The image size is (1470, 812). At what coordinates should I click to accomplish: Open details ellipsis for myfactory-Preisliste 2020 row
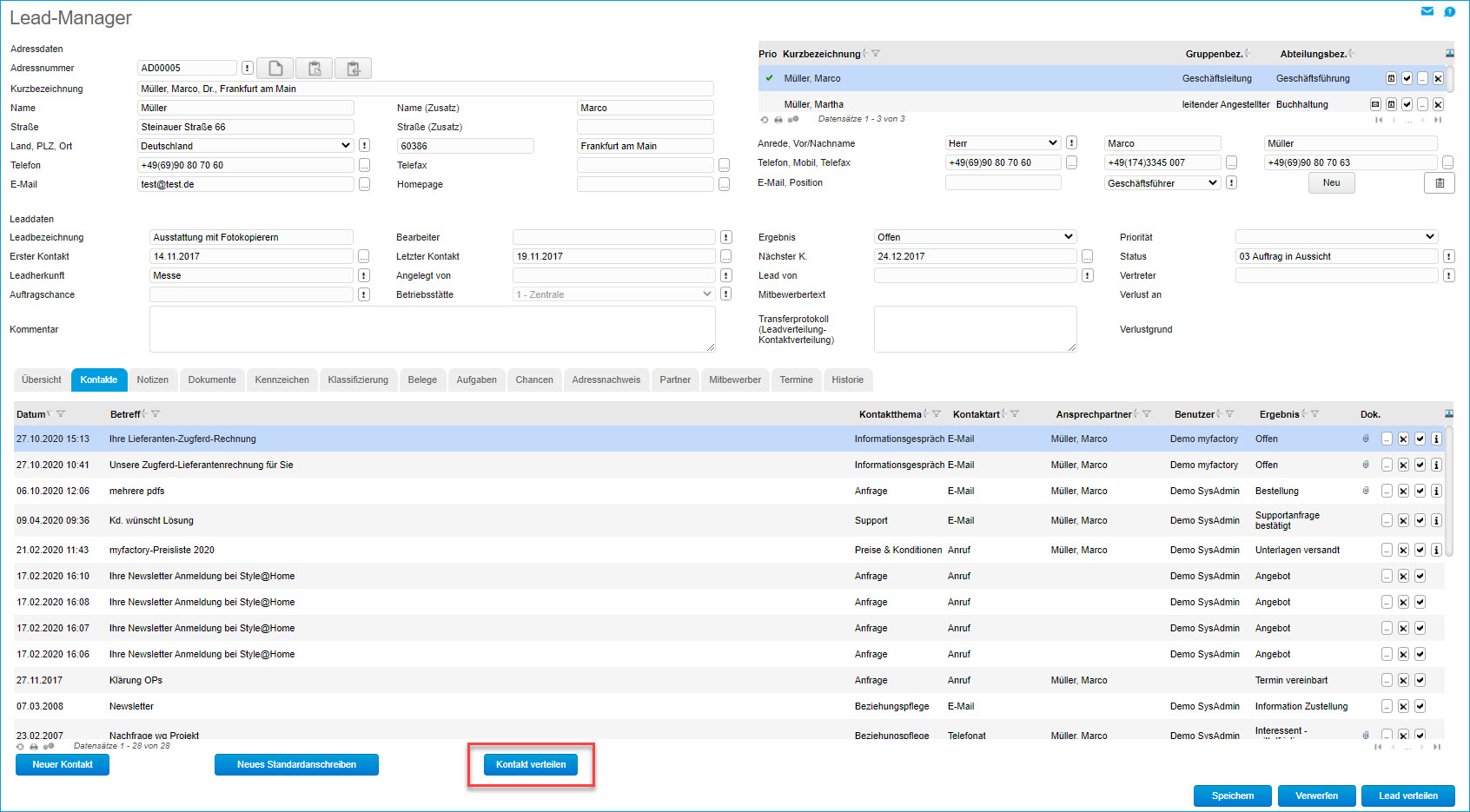pyautogui.click(x=1387, y=550)
